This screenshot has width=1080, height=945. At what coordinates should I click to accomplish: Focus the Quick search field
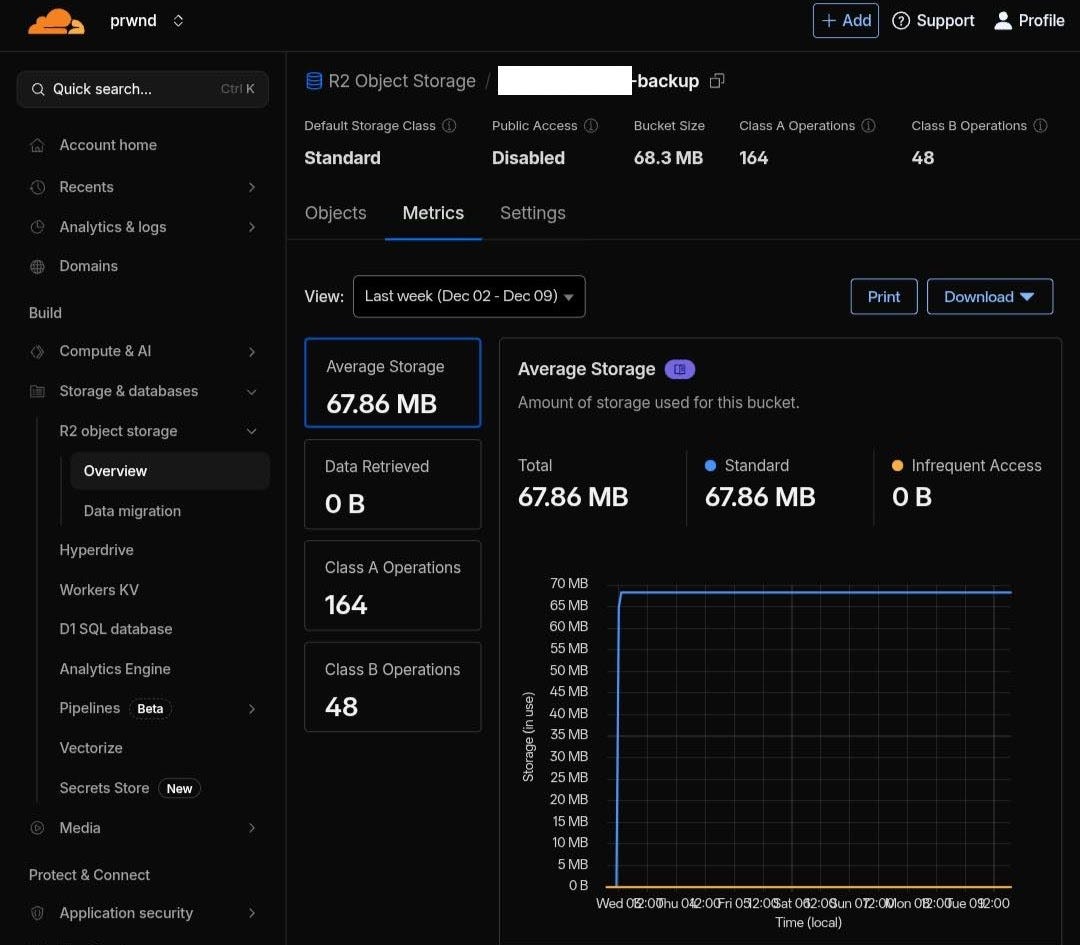point(143,89)
